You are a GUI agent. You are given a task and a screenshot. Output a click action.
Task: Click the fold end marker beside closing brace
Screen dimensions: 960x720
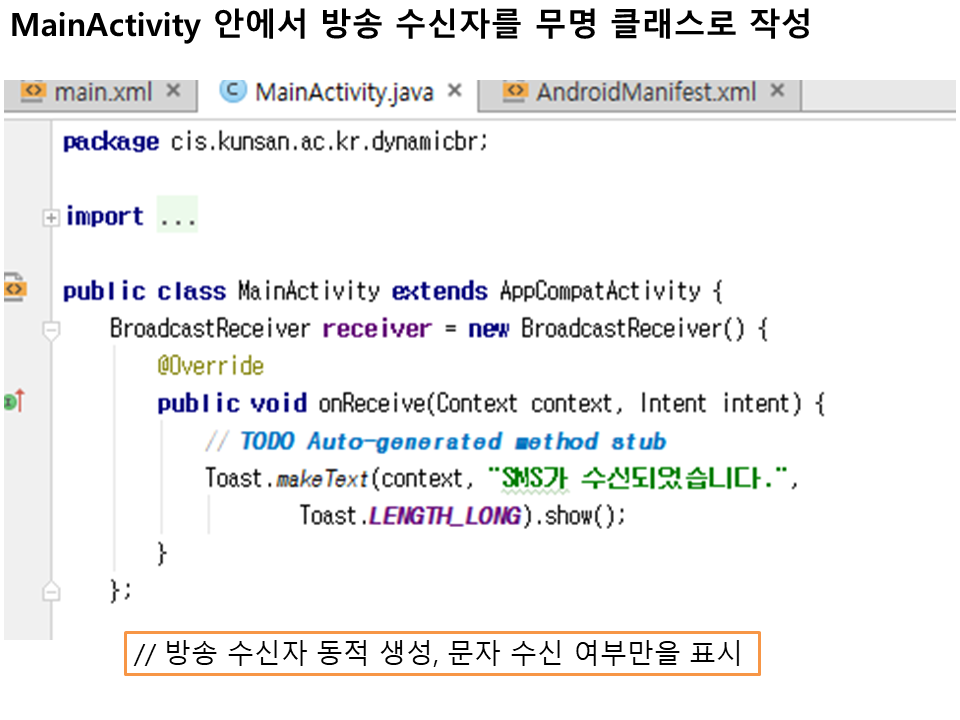point(51,592)
